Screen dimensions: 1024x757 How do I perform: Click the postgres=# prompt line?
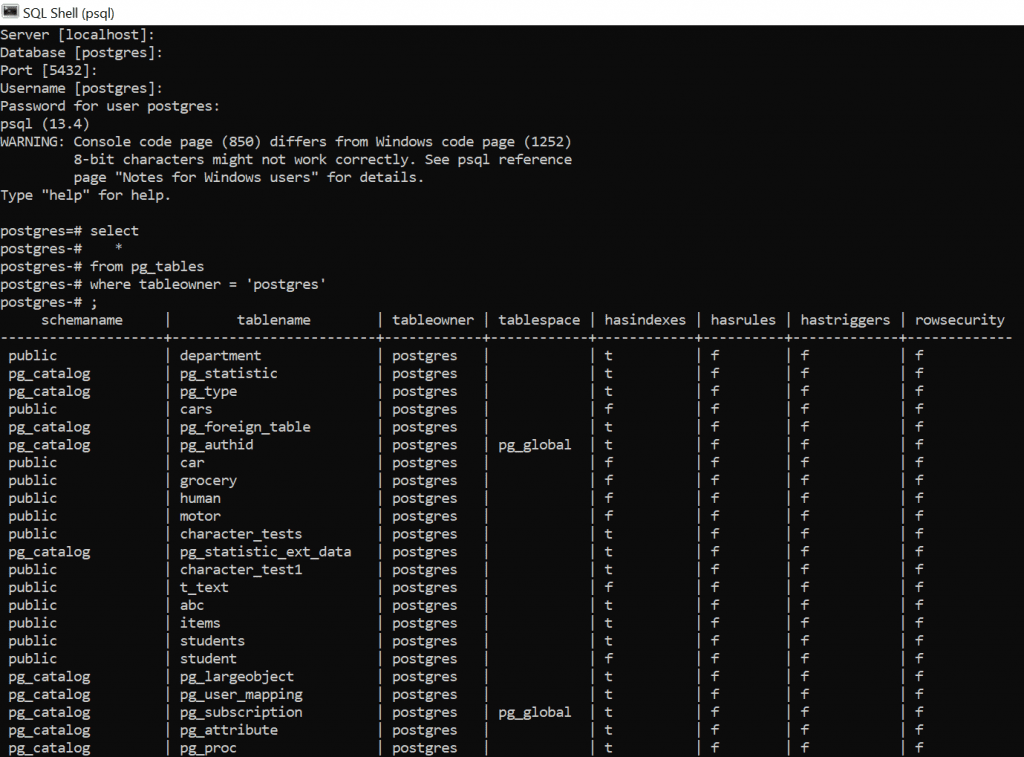coord(45,230)
